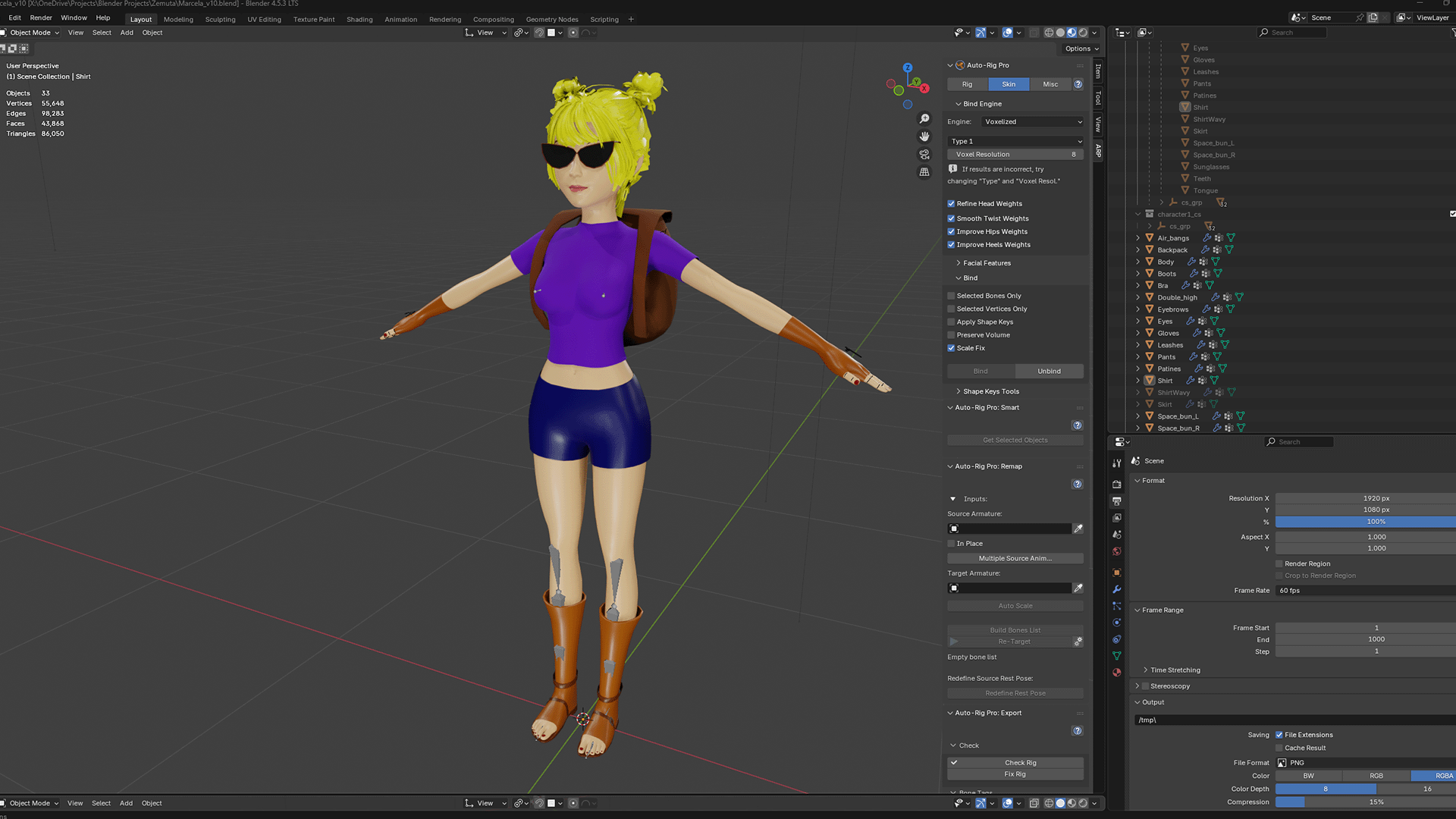Switch to the Shading workspace tab

tap(359, 19)
